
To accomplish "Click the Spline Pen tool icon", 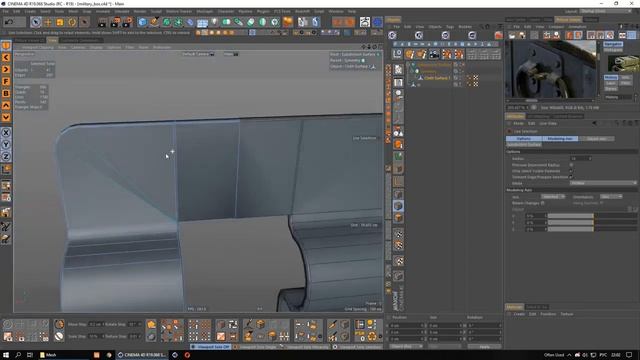I will [x=154, y=22].
